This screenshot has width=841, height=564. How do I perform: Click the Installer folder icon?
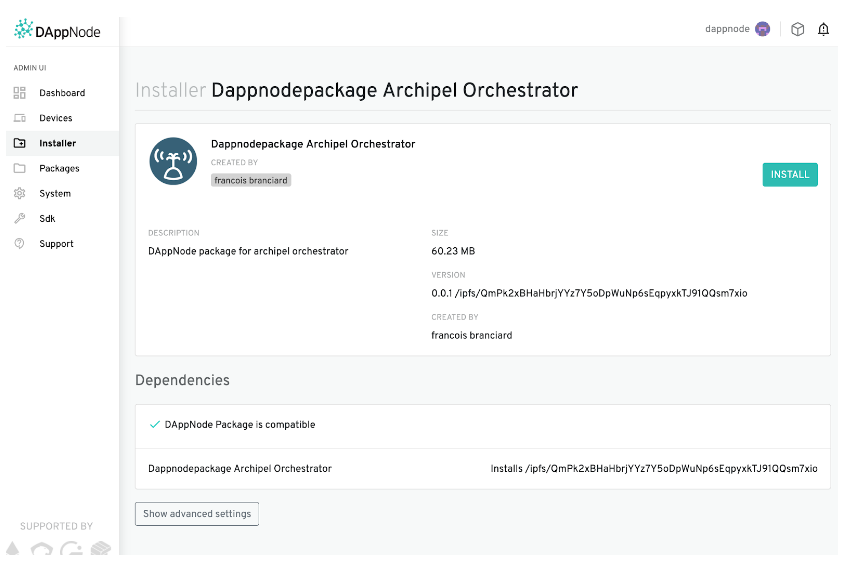[20, 143]
